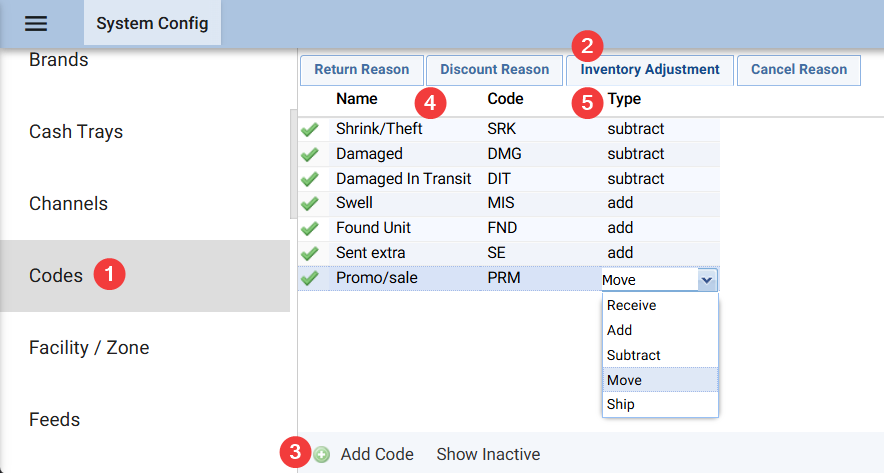Collapse the Type dropdown arrow
884x473 pixels.
(x=707, y=280)
